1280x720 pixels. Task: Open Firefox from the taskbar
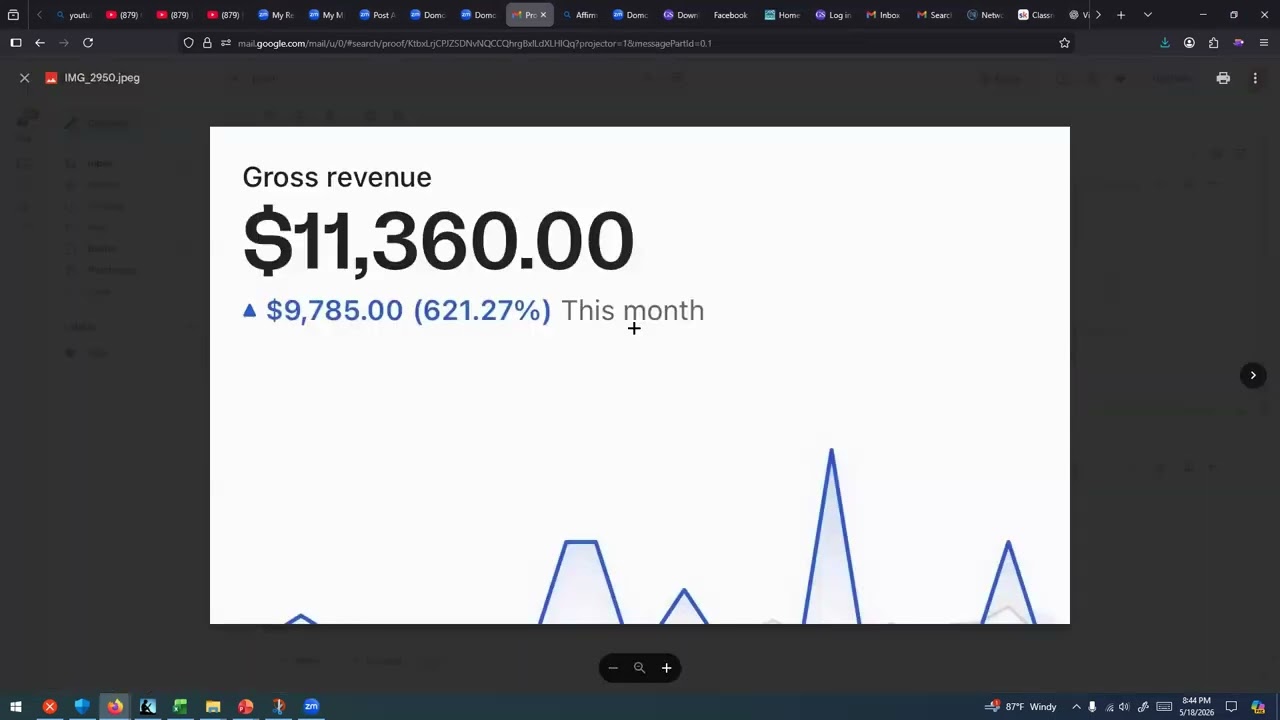click(115, 707)
